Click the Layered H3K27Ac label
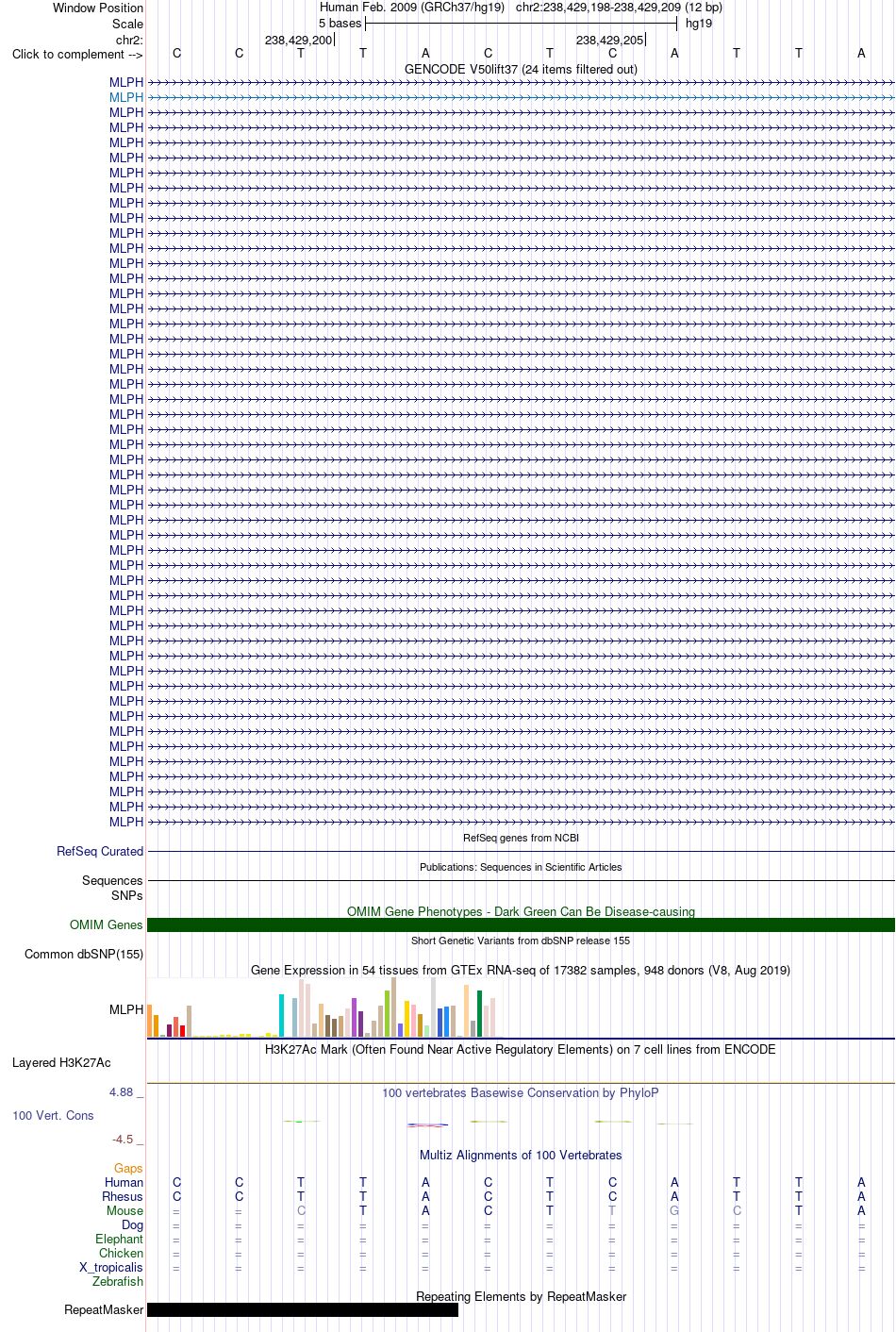 (61, 1062)
